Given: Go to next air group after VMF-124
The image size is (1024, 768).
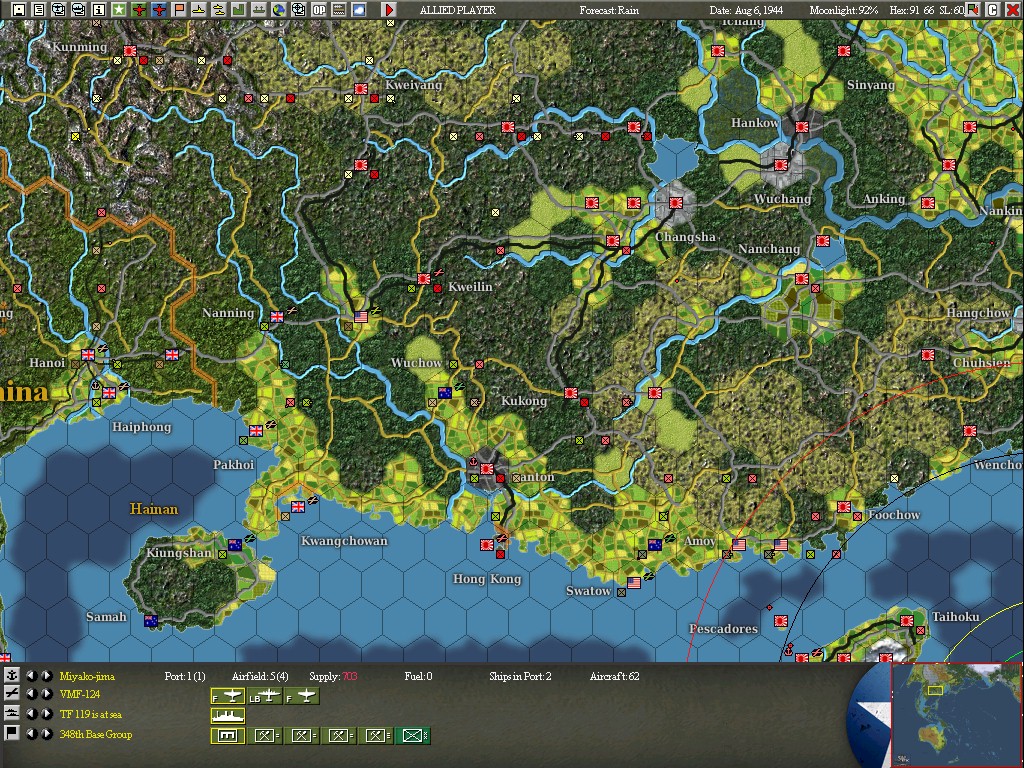Looking at the screenshot, I should pyautogui.click(x=47, y=694).
